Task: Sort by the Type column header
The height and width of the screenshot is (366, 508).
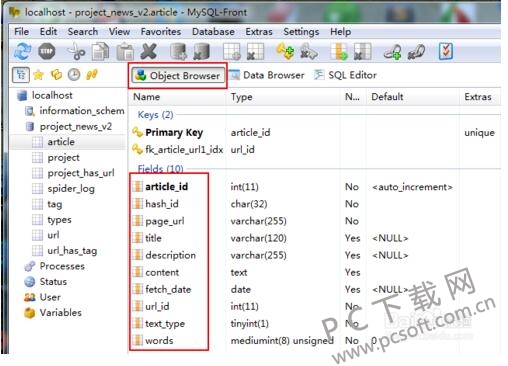Action: pos(284,97)
